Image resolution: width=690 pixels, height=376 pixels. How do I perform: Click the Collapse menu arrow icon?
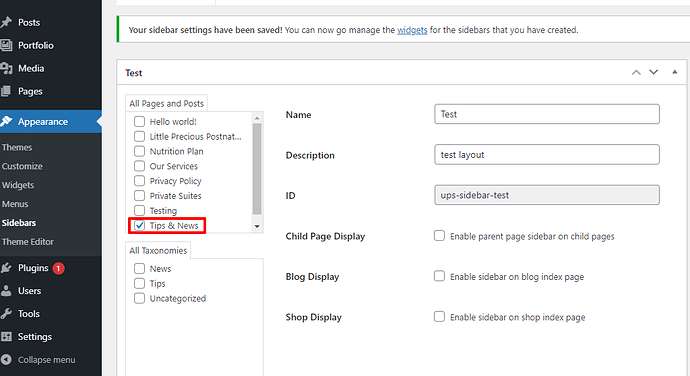pyautogui.click(x=6, y=360)
